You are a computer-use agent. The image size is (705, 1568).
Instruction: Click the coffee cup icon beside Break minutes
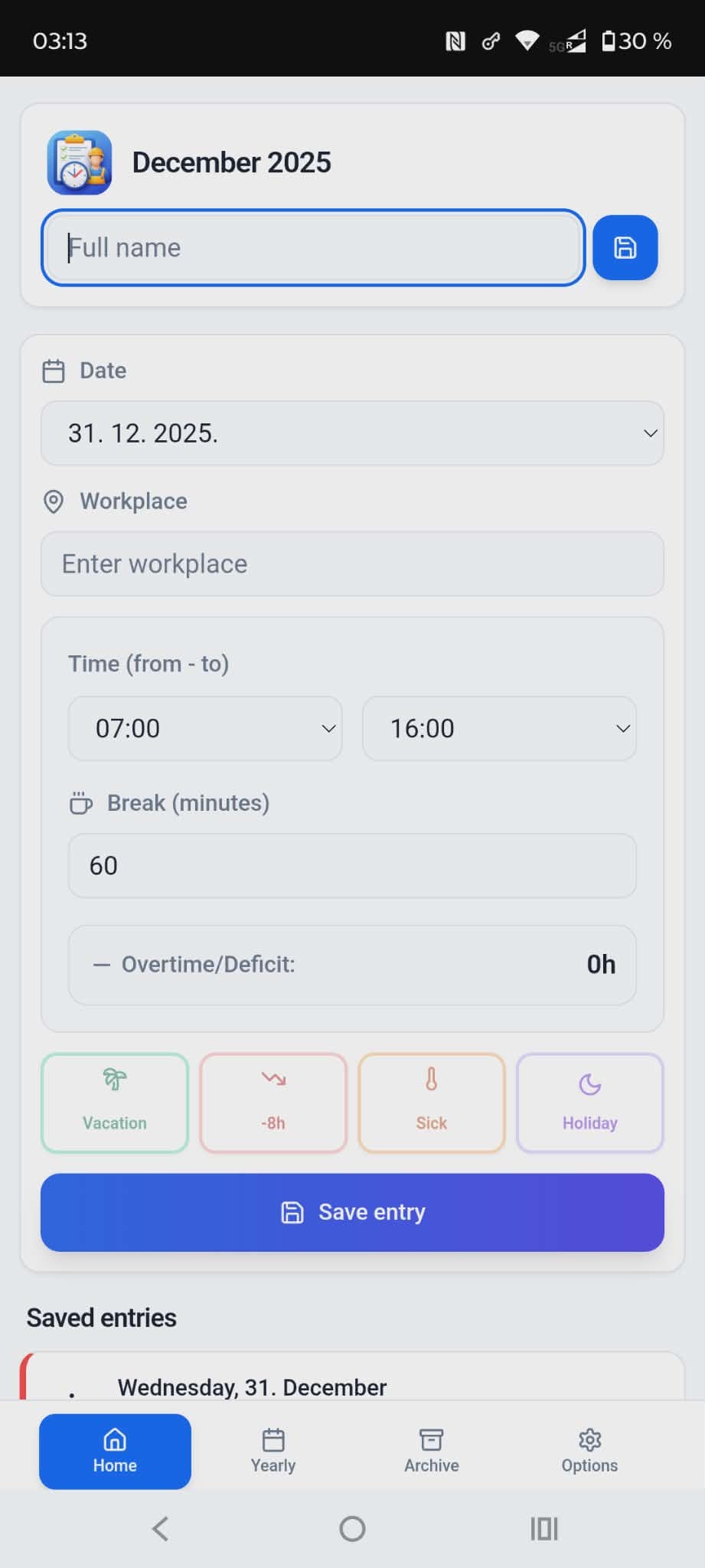coord(80,802)
